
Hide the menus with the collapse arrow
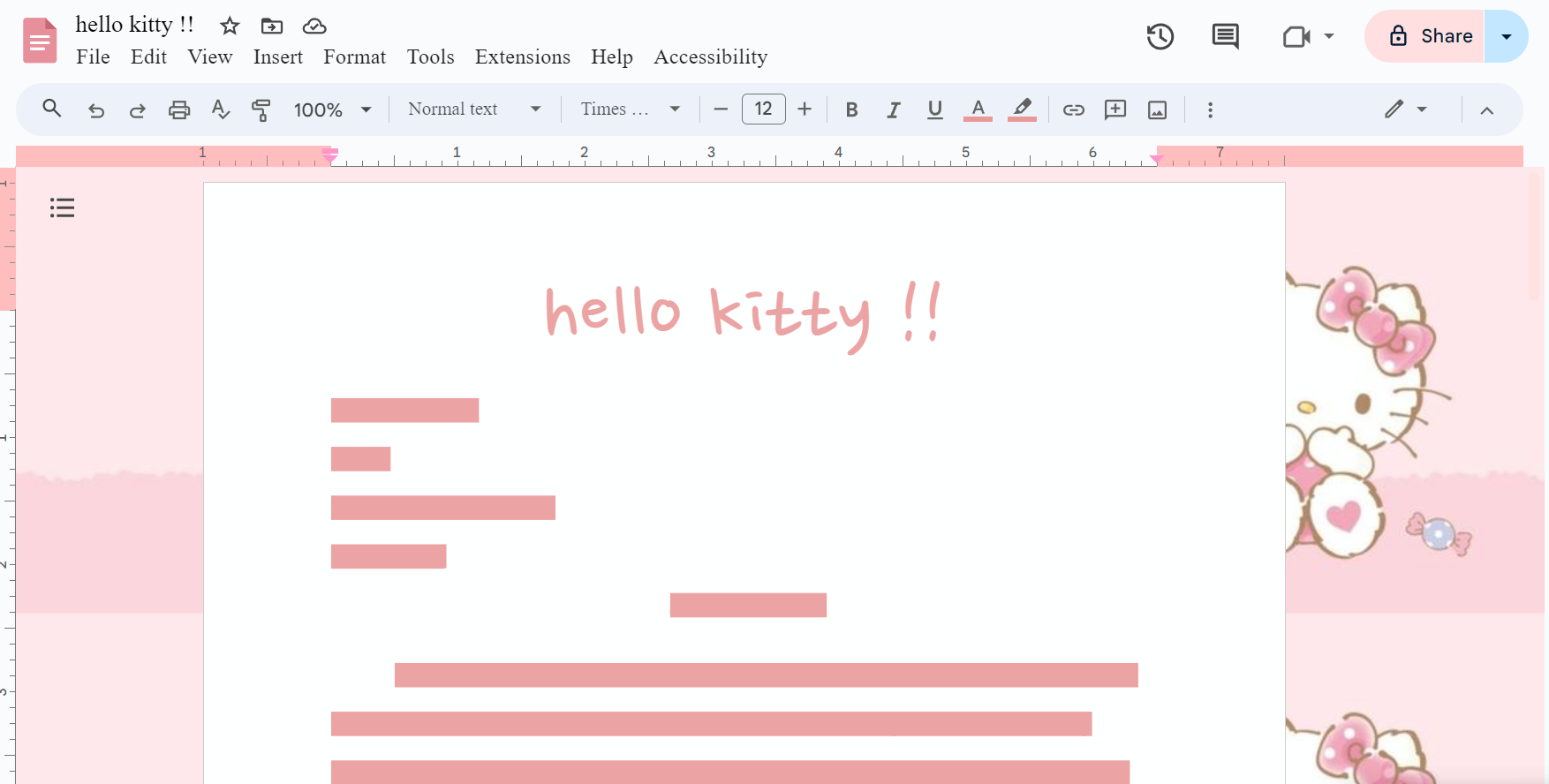(1486, 110)
